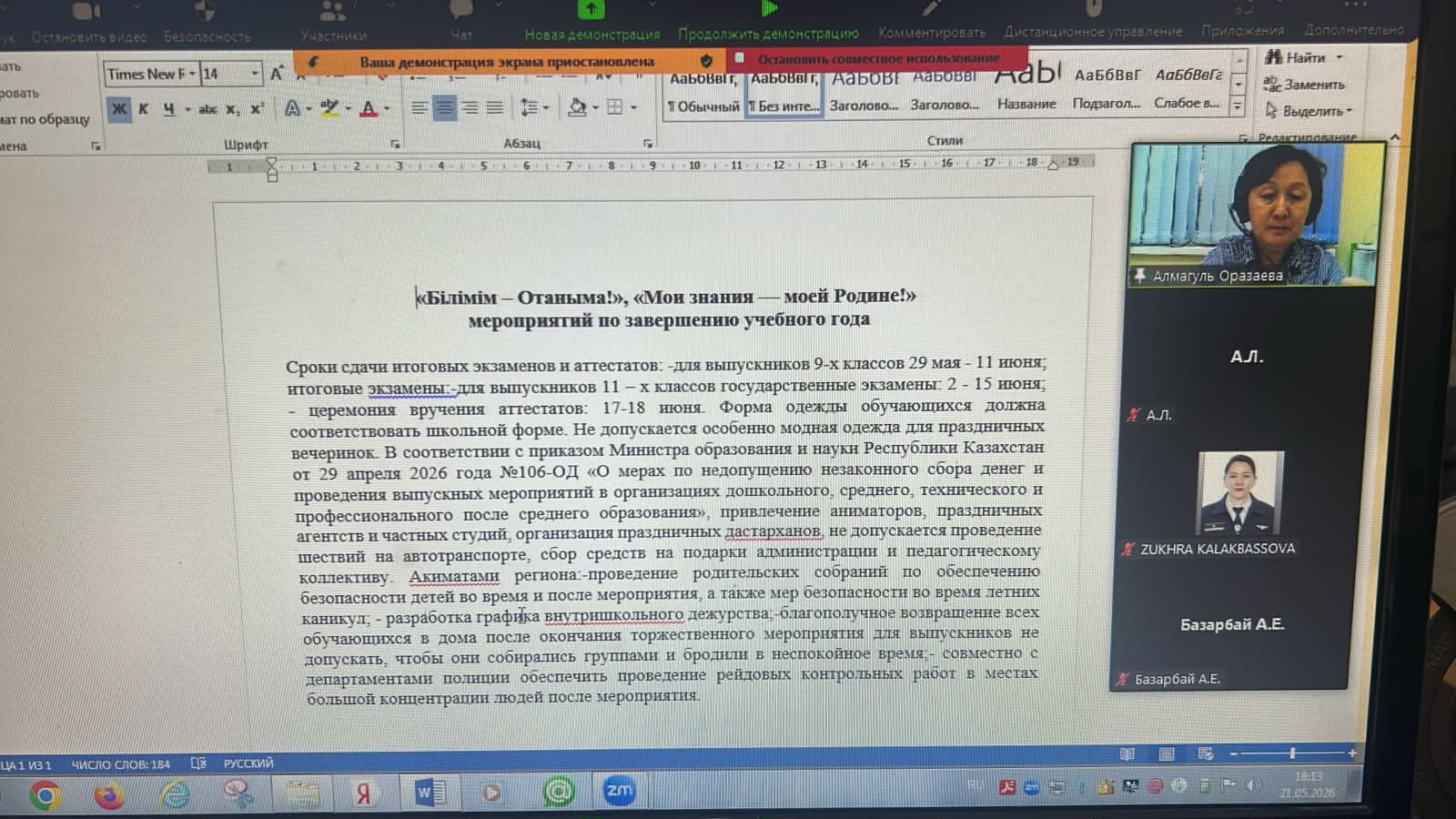Open Чат in Zoom toolbar

[461, 23]
